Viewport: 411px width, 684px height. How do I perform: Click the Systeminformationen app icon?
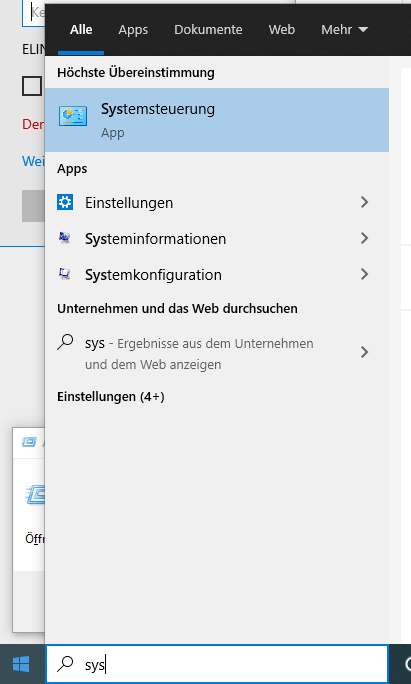click(65, 238)
